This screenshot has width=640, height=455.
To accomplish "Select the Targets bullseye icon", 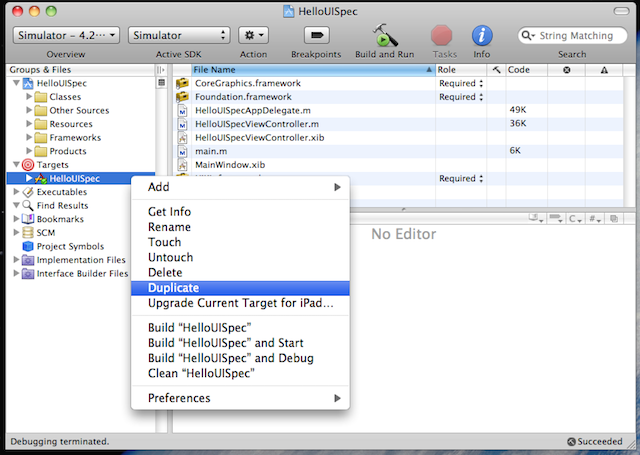I will tap(28, 165).
